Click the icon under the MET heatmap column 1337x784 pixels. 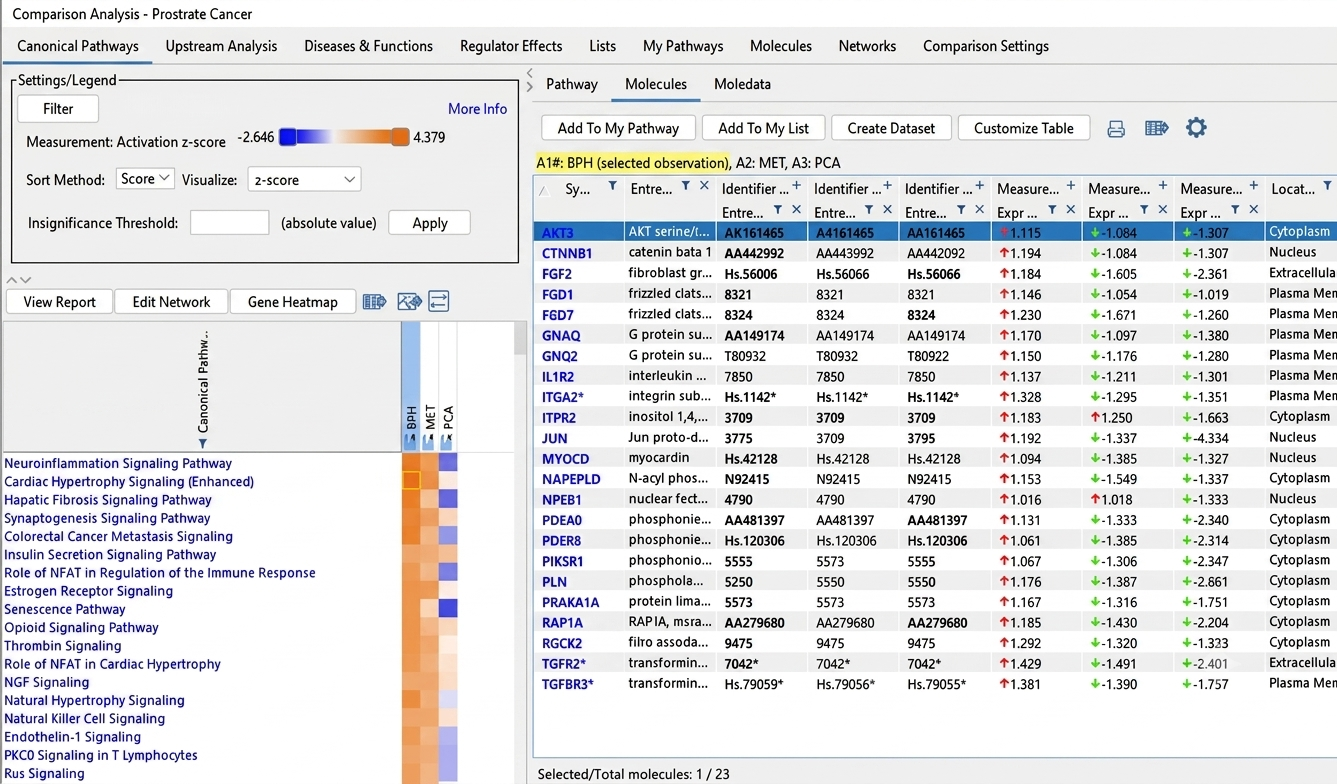tap(430, 441)
